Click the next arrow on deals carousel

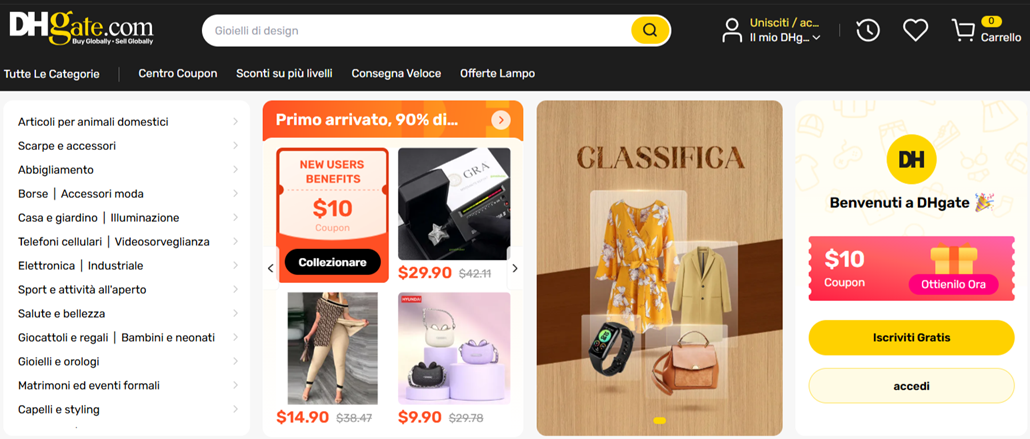(515, 268)
